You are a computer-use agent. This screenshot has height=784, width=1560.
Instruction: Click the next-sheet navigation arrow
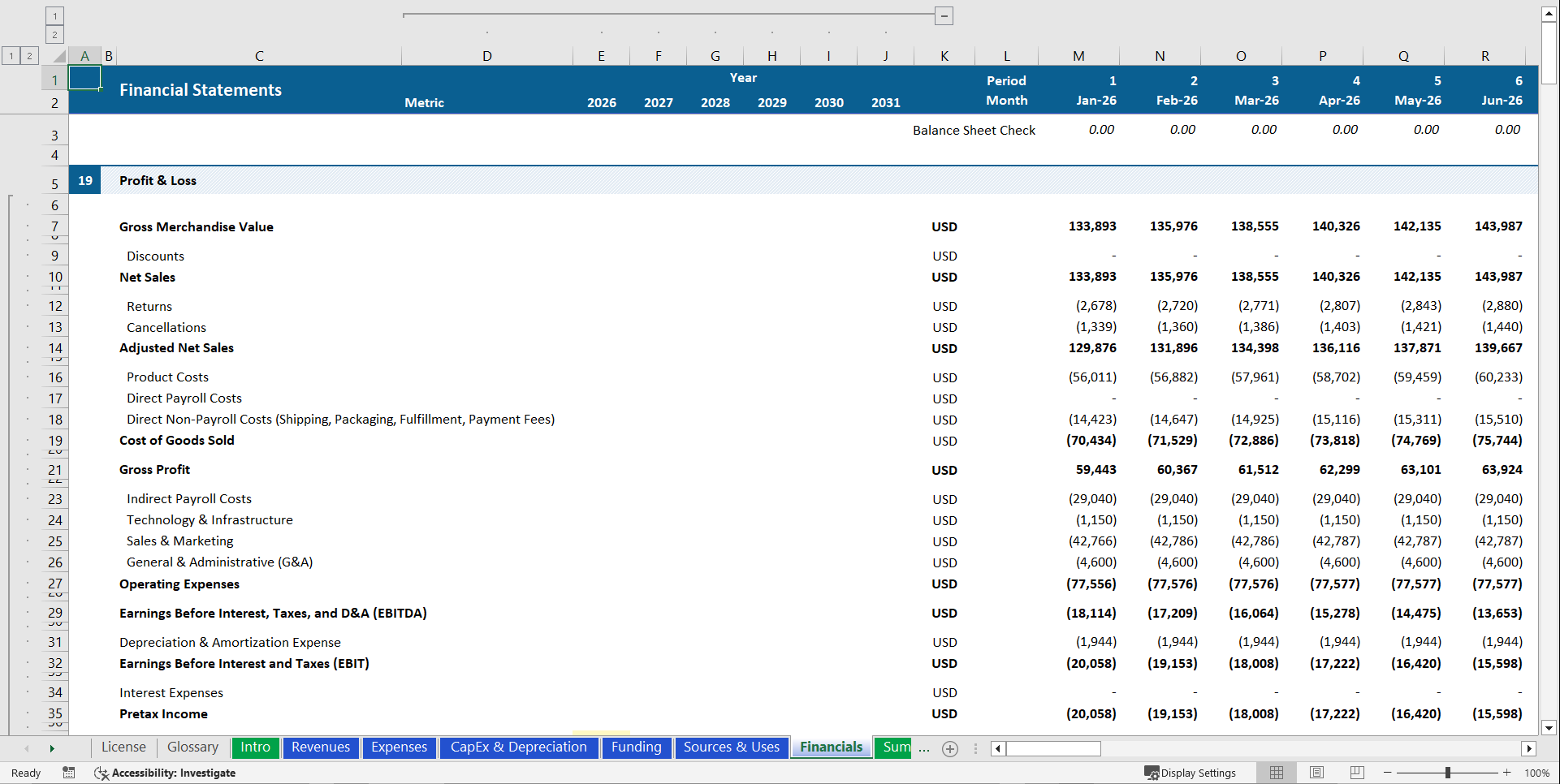tap(52, 748)
